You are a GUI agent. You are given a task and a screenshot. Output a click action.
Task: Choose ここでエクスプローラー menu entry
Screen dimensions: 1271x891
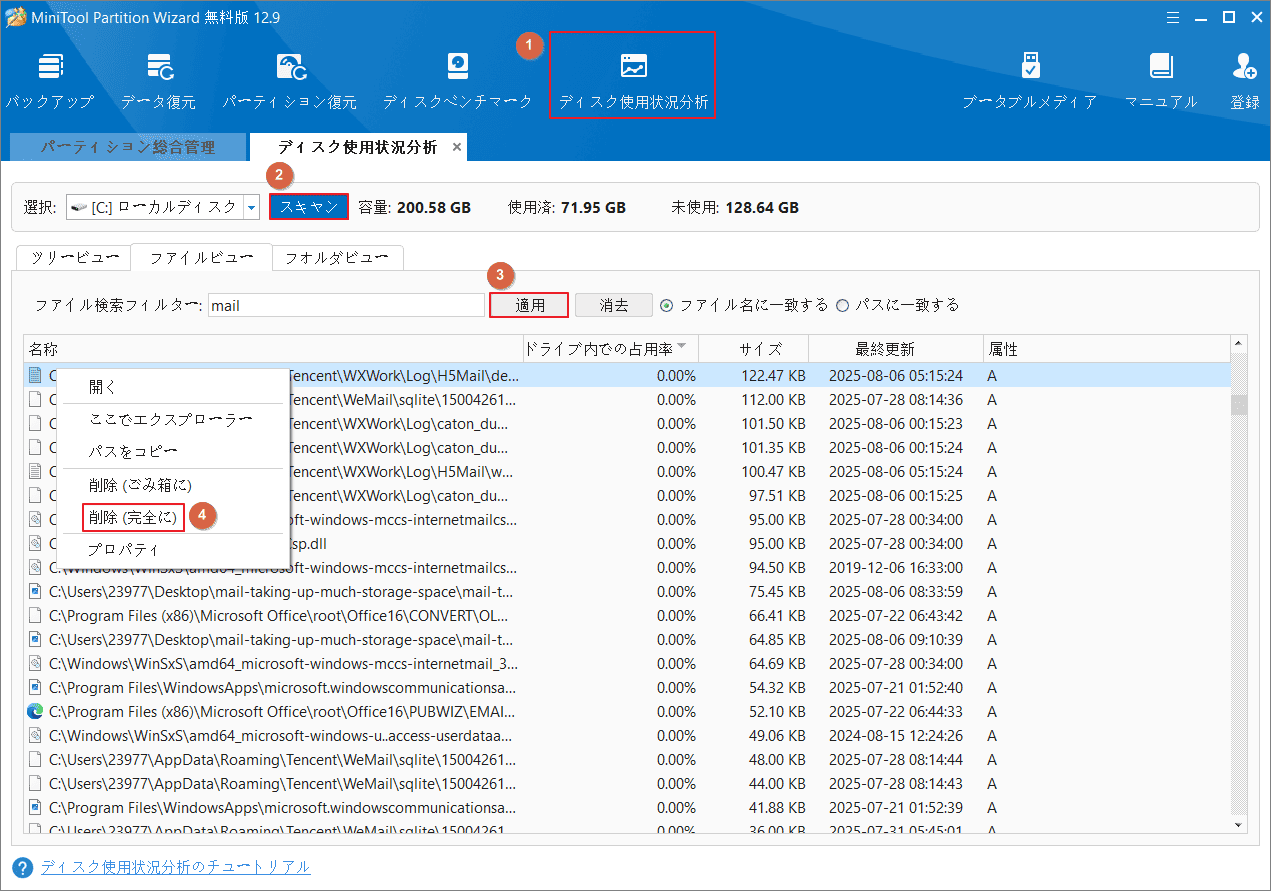pos(173,419)
